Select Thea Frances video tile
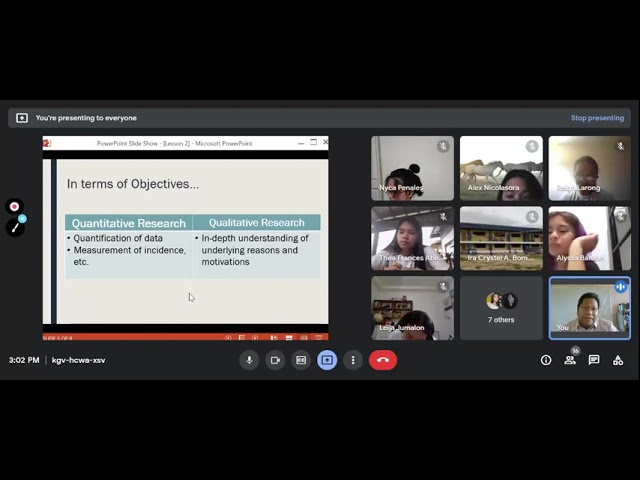This screenshot has height=480, width=640. pos(412,238)
